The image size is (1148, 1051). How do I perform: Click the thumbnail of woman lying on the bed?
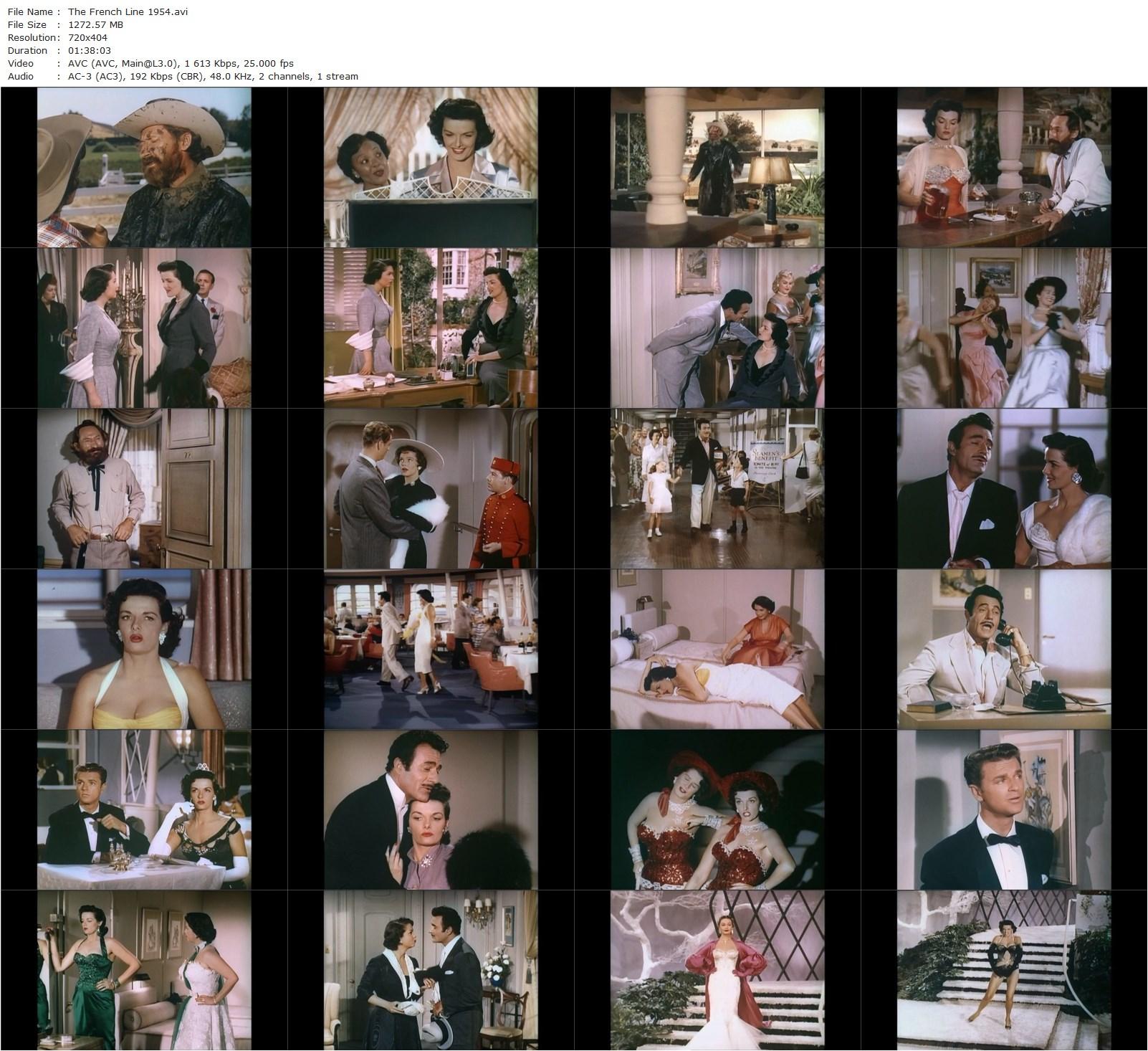tap(717, 650)
